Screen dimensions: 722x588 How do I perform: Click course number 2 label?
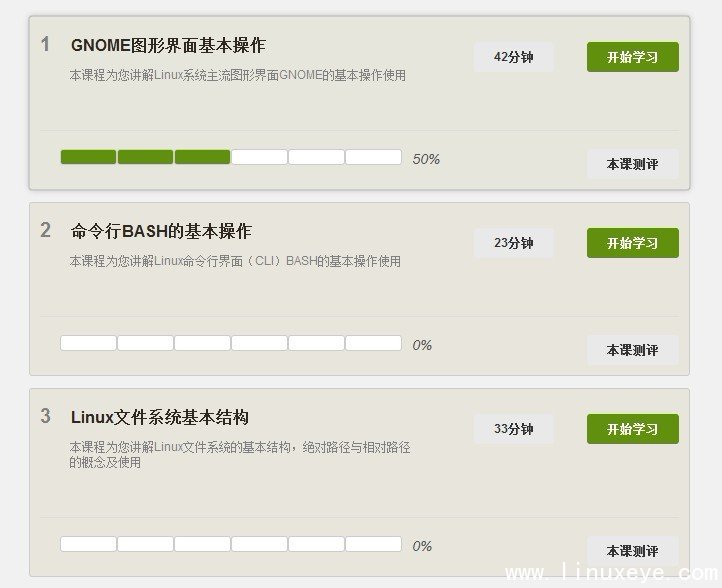(x=45, y=230)
